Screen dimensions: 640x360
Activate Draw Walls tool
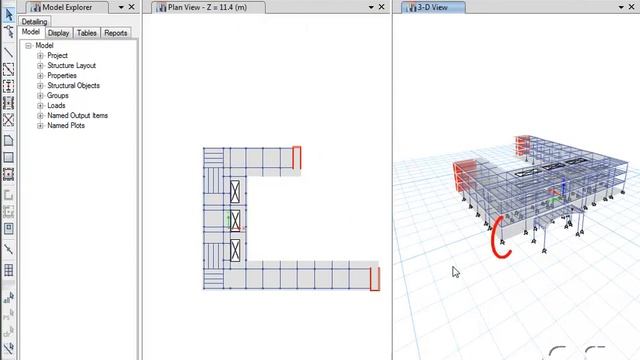point(9,195)
